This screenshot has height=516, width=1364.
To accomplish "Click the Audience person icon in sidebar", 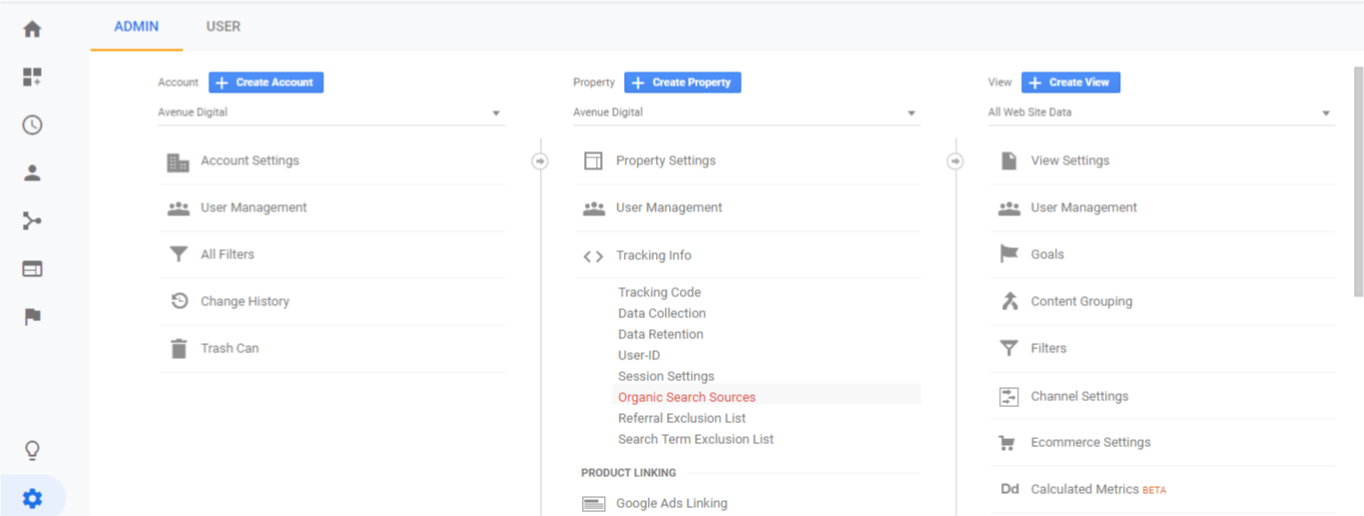I will point(32,173).
